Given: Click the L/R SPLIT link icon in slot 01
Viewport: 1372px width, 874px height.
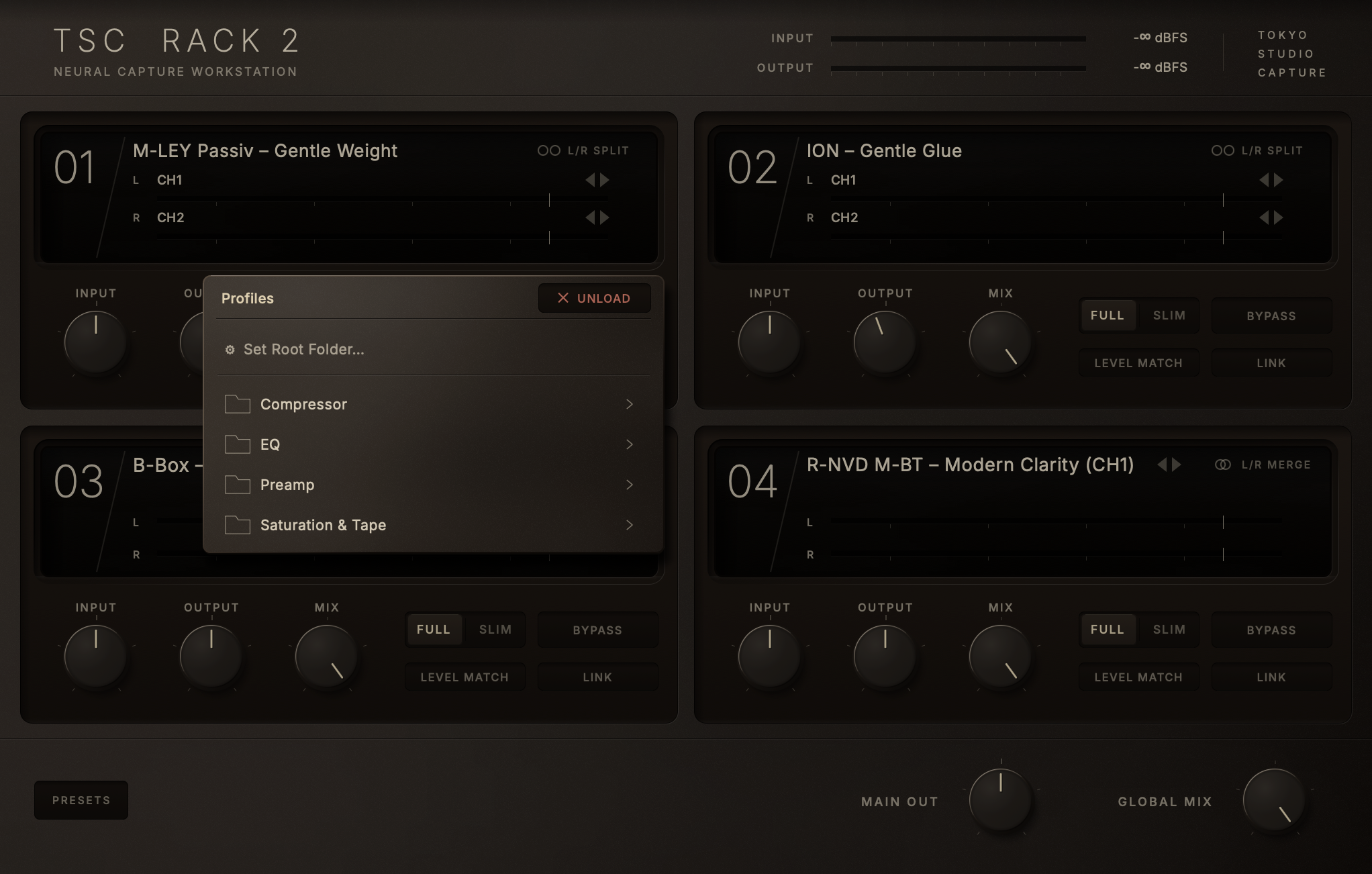Looking at the screenshot, I should [x=548, y=150].
